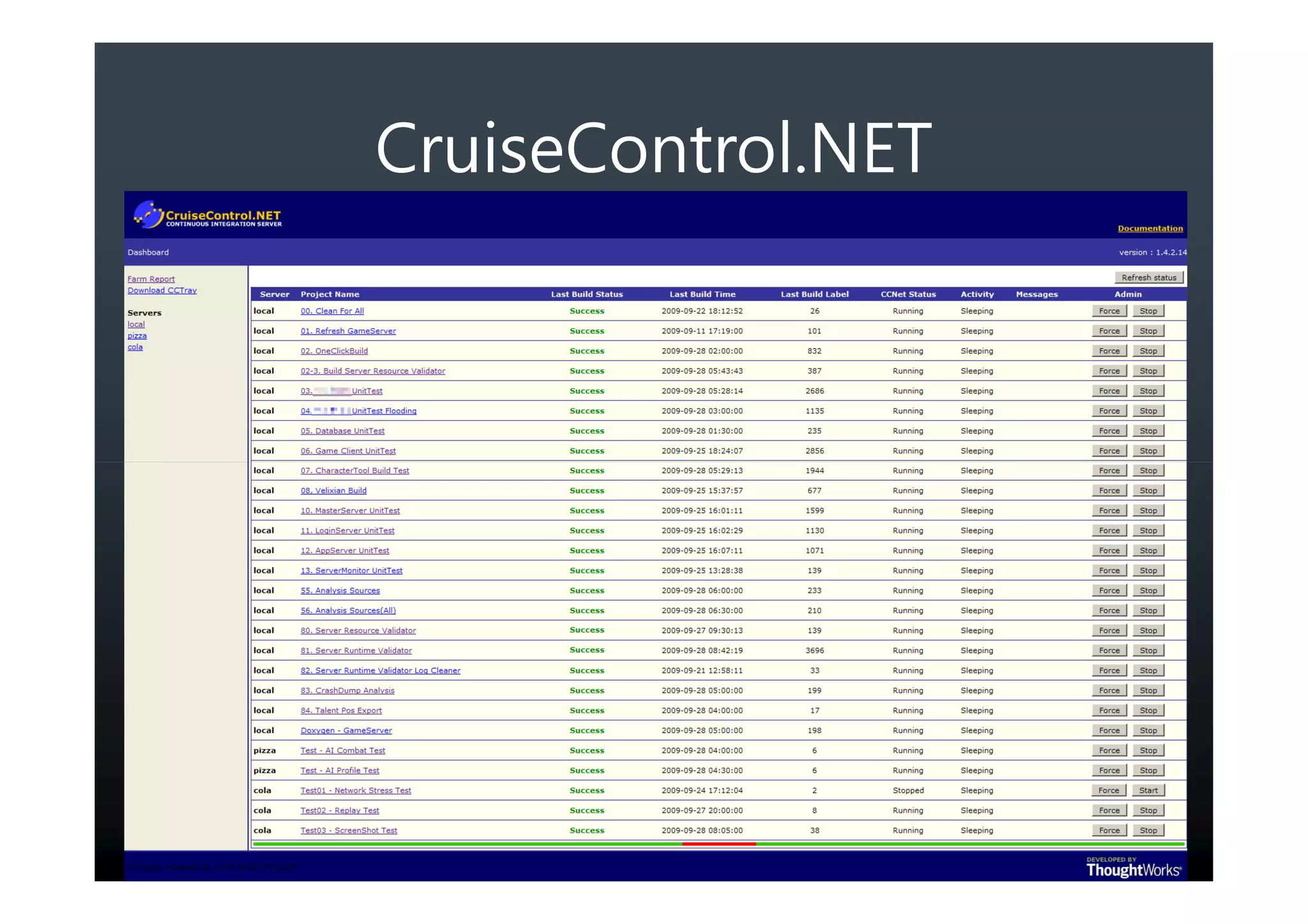Sort by the Project Name column header
The height and width of the screenshot is (924, 1308).
[x=330, y=294]
